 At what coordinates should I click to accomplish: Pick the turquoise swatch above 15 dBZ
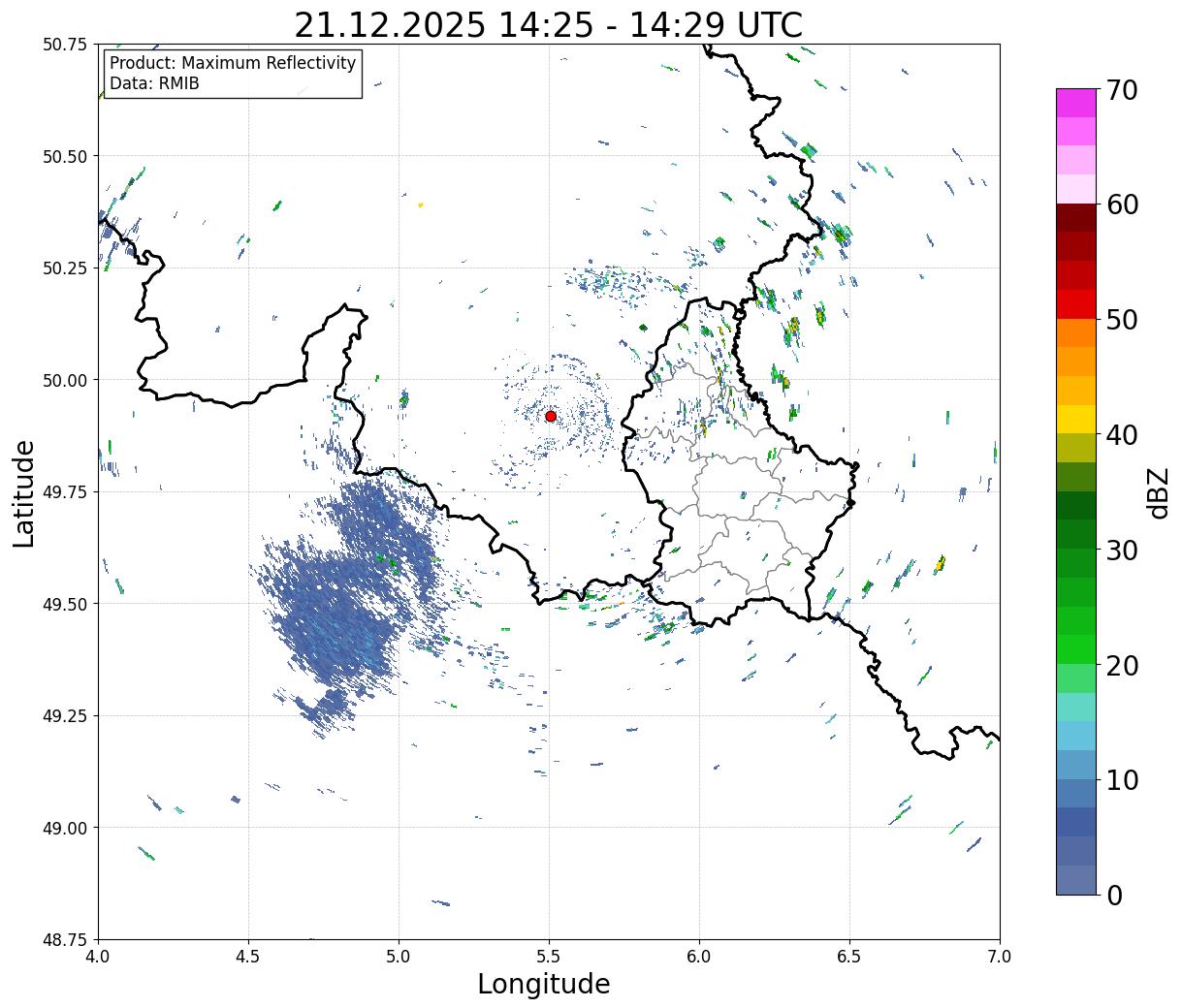[1076, 707]
